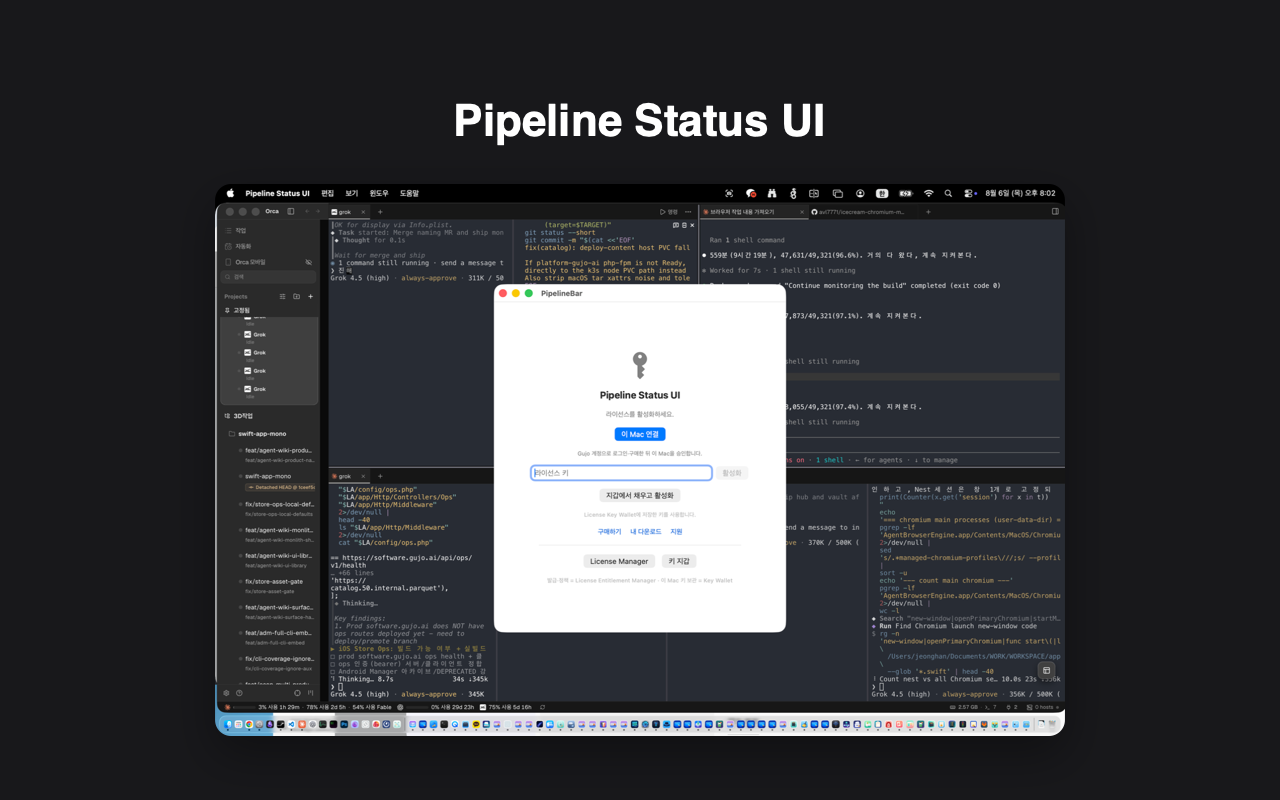Close the lower grok tab
The image size is (1280, 800).
pyautogui.click(x=362, y=476)
